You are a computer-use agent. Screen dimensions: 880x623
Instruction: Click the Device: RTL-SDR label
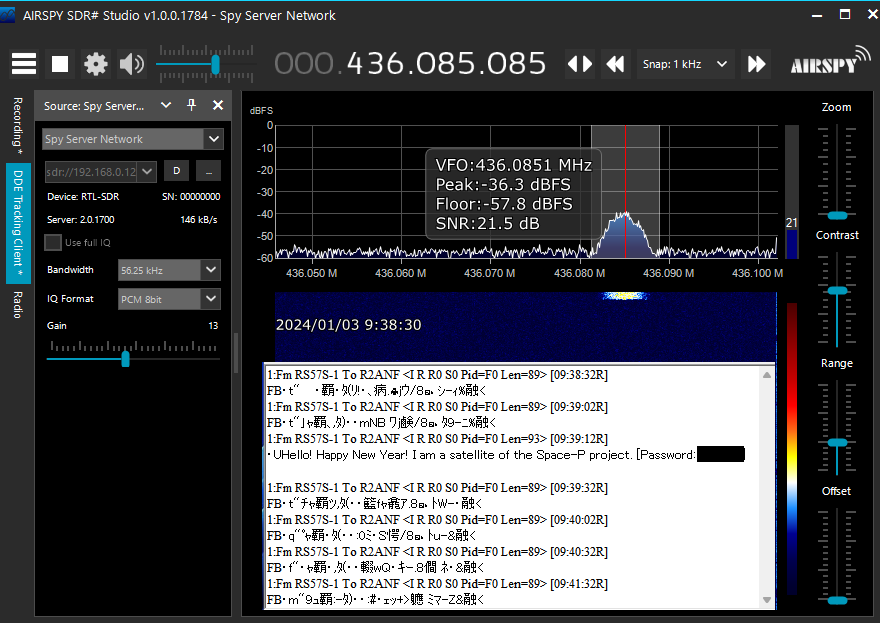[x=83, y=196]
